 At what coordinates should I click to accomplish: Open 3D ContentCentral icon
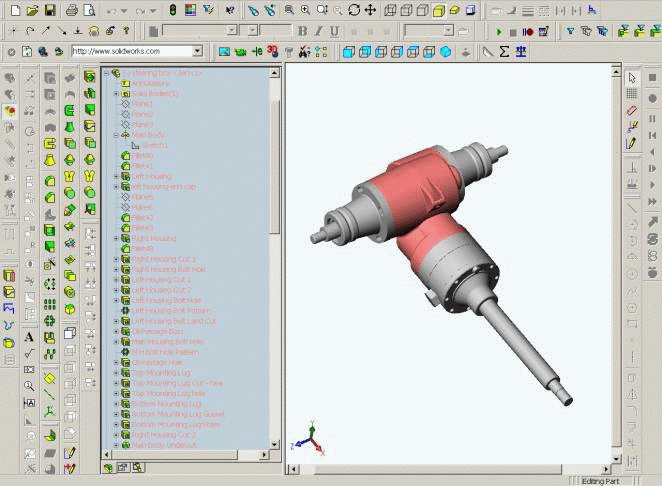click(272, 52)
